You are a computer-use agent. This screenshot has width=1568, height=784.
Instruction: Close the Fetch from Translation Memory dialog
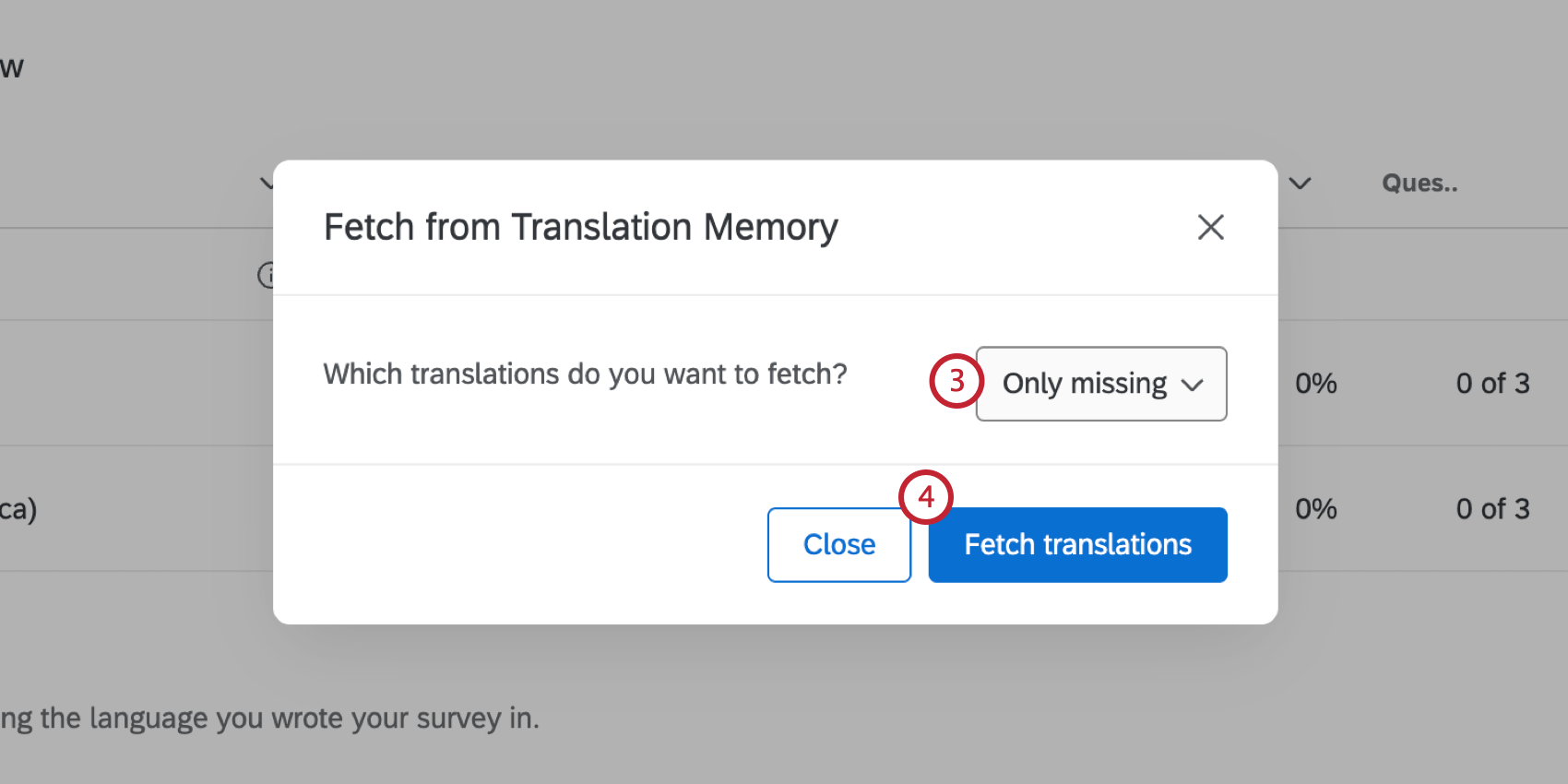point(1210,227)
